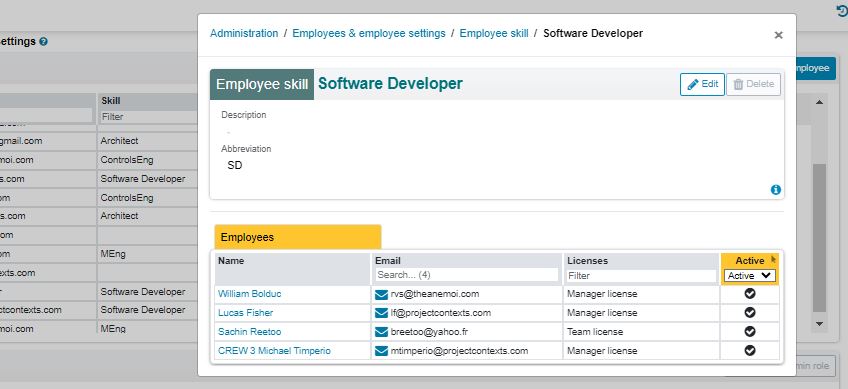Click email envelope icon for William Bolduc
Image resolution: width=848 pixels, height=389 pixels.
(381, 294)
